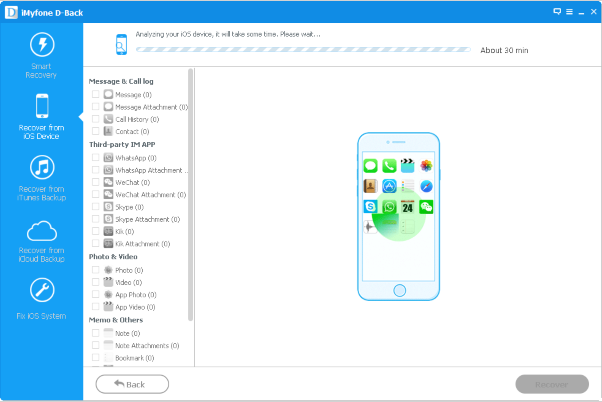Click the 'Message & Call log' heading

click(x=121, y=81)
